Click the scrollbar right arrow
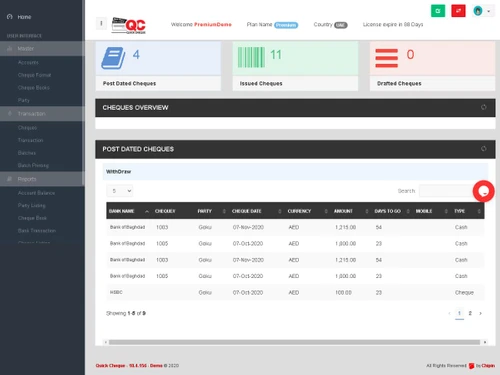This screenshot has height=375, width=500. click(x=485, y=342)
